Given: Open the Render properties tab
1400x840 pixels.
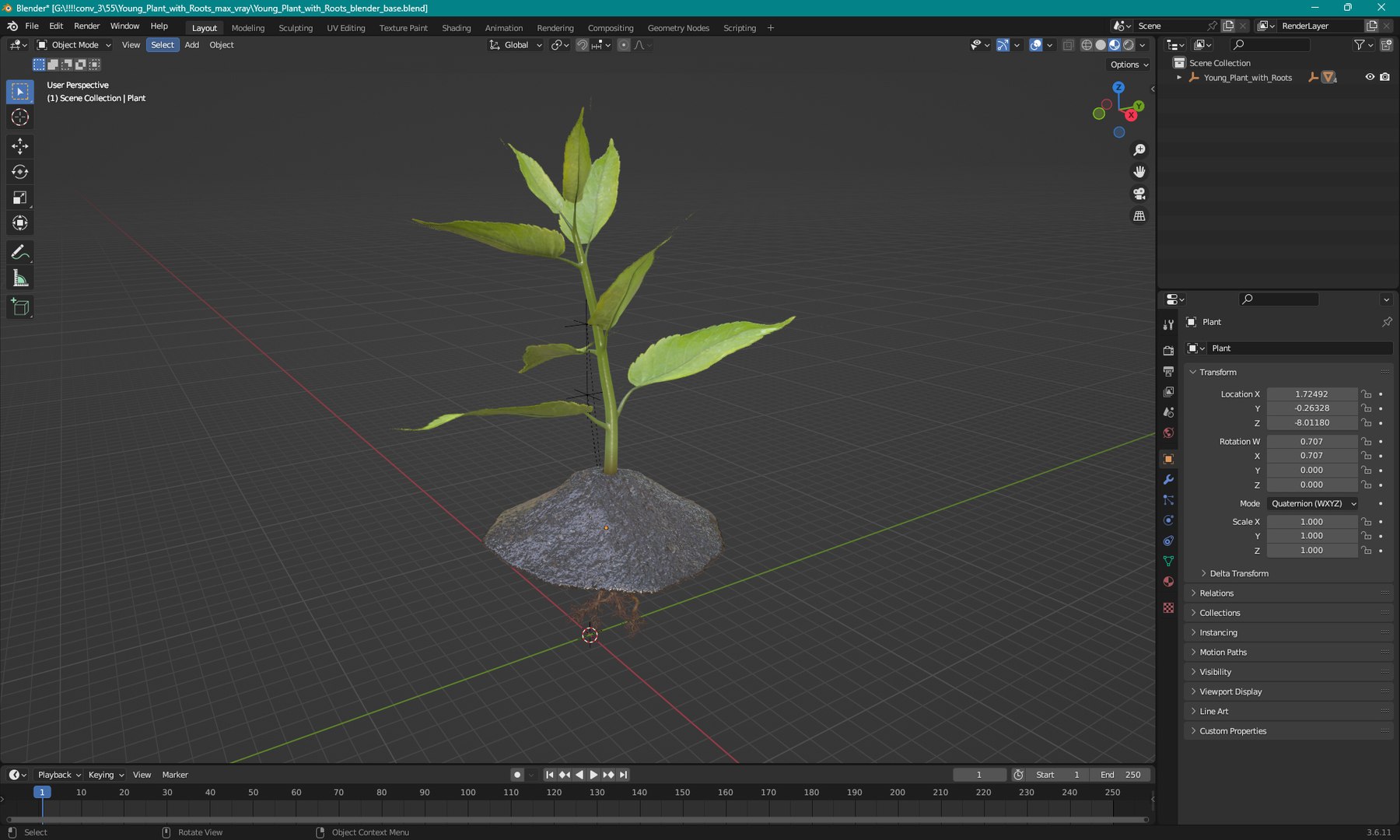Looking at the screenshot, I should coord(1168,351).
